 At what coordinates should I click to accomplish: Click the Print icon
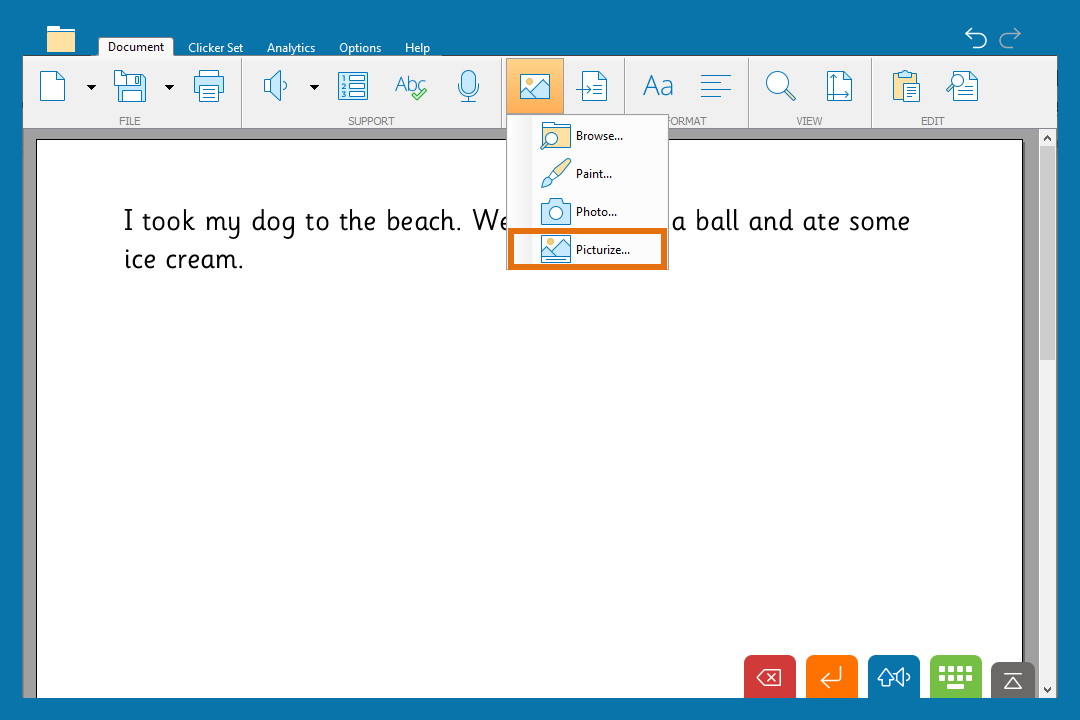click(x=209, y=86)
